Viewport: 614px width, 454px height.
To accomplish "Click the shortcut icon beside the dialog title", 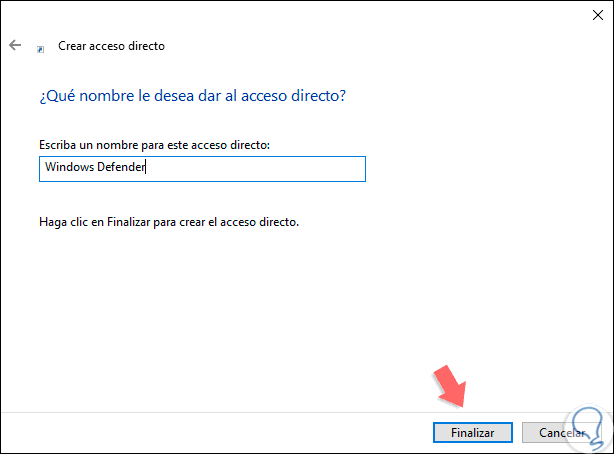I will coord(40,48).
